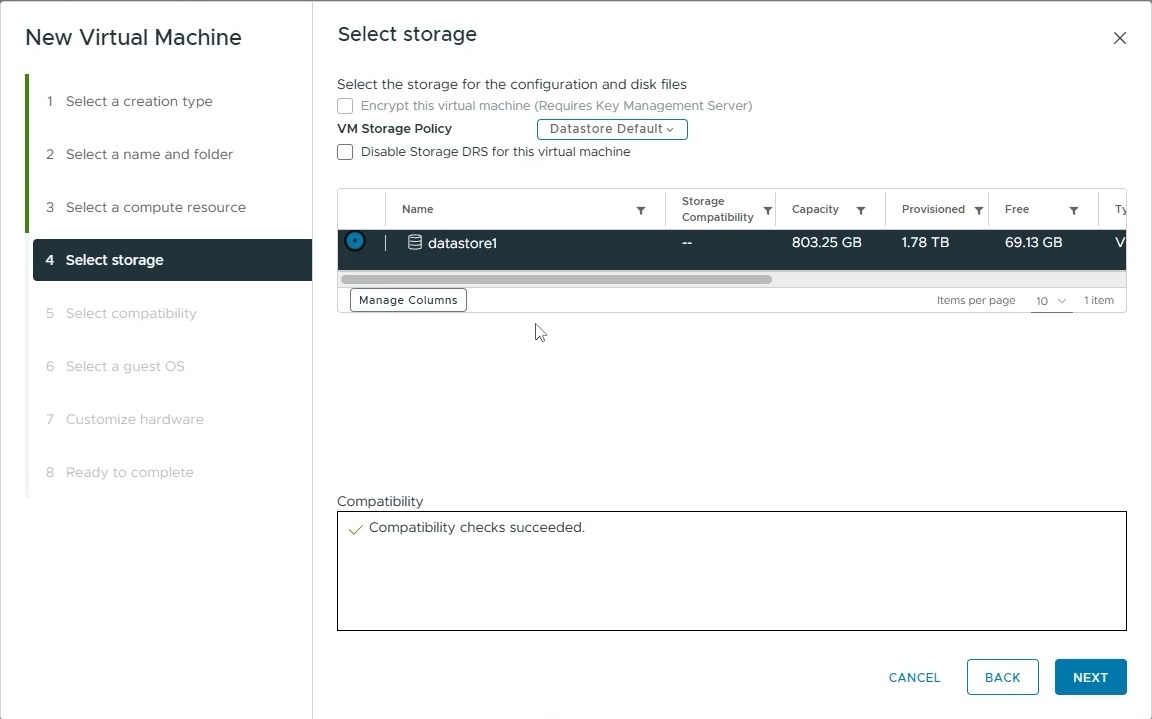
Task: Check Encrypt this virtual machine option
Action: (x=345, y=106)
